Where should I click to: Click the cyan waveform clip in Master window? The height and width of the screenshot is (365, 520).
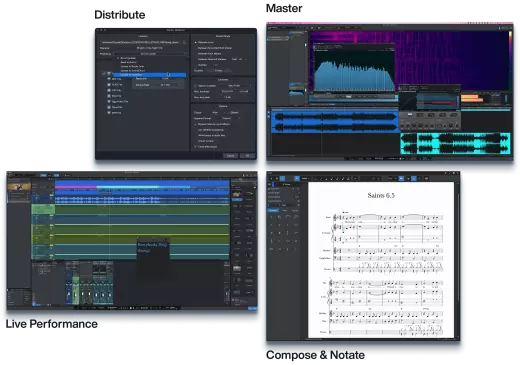(x=455, y=143)
